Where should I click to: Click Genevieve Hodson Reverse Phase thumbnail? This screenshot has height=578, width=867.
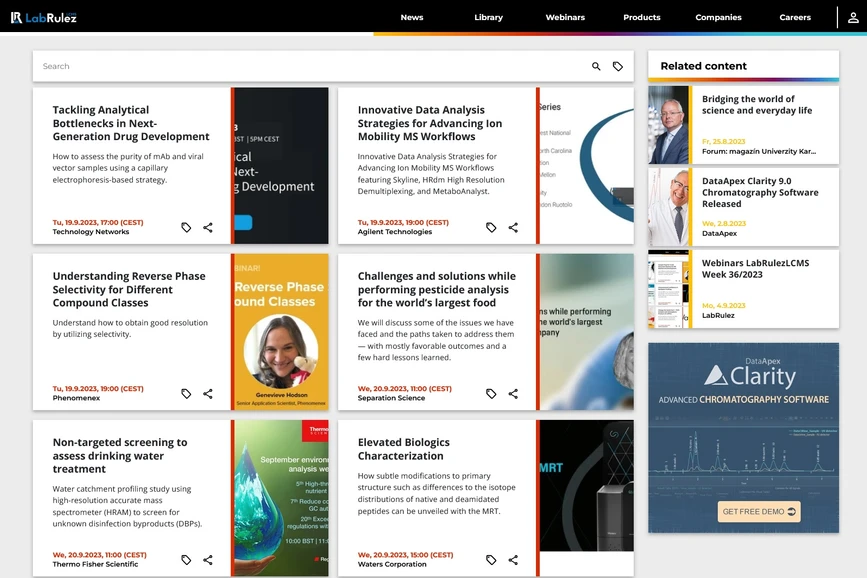tap(280, 332)
